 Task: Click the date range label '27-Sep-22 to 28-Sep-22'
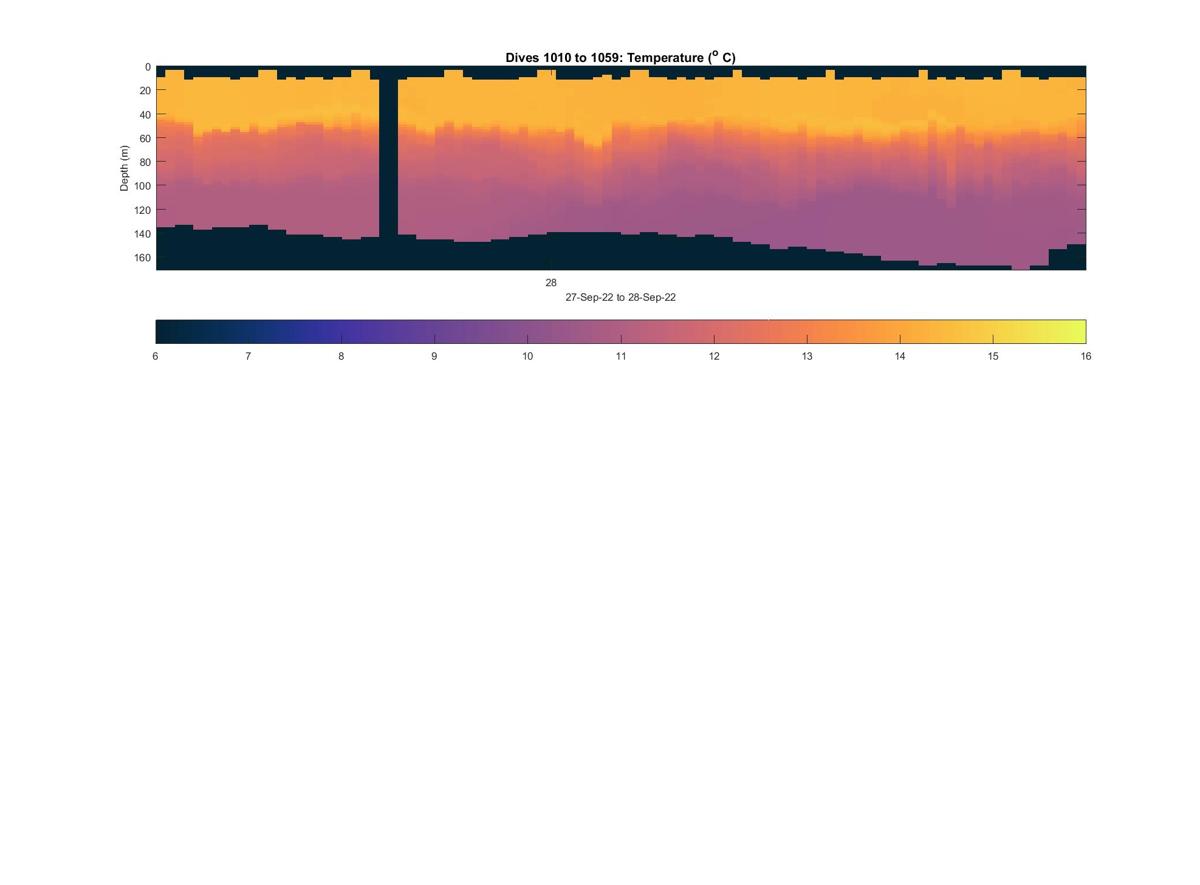tap(620, 297)
